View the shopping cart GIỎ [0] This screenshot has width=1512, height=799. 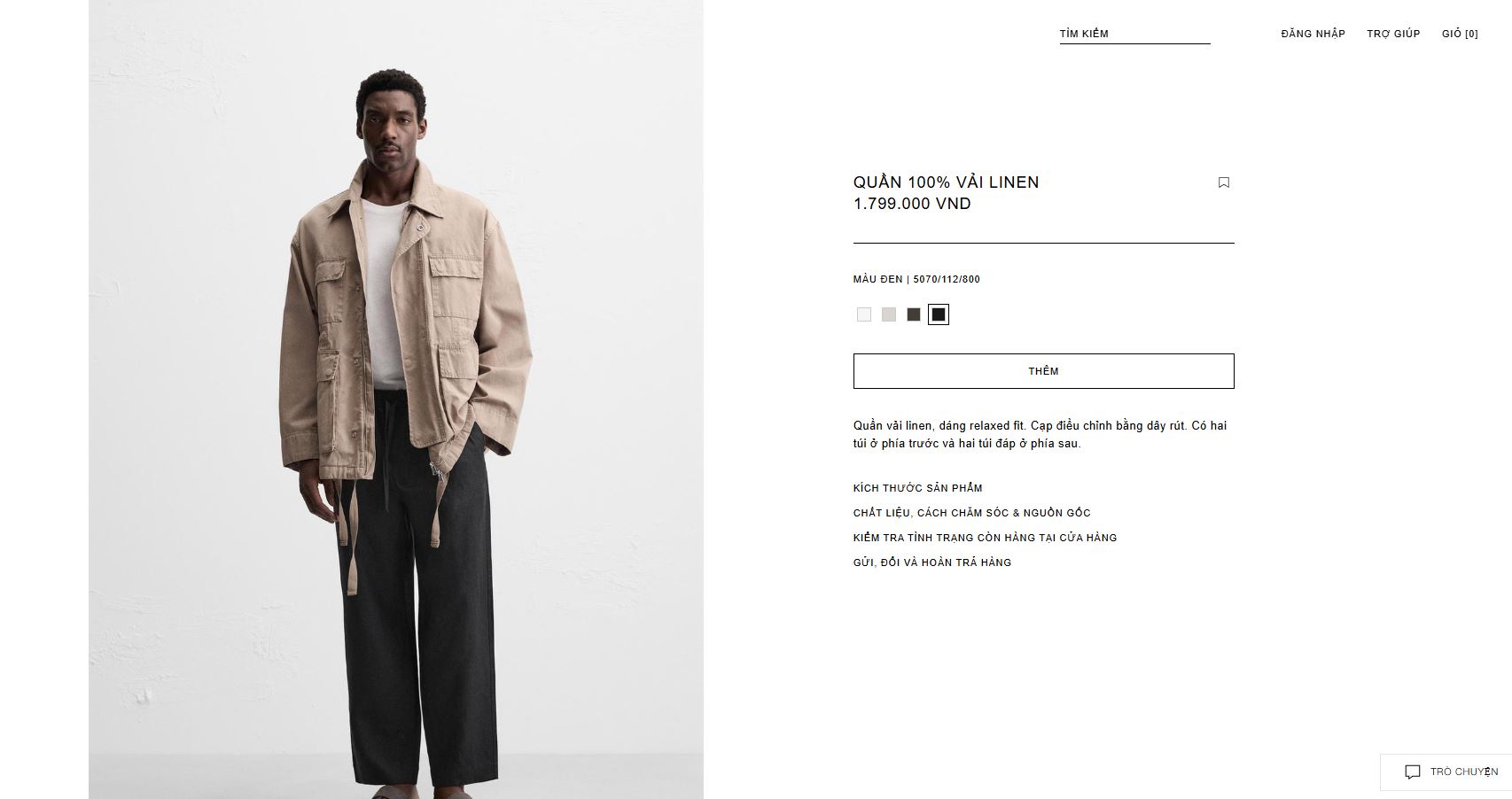coord(1460,34)
